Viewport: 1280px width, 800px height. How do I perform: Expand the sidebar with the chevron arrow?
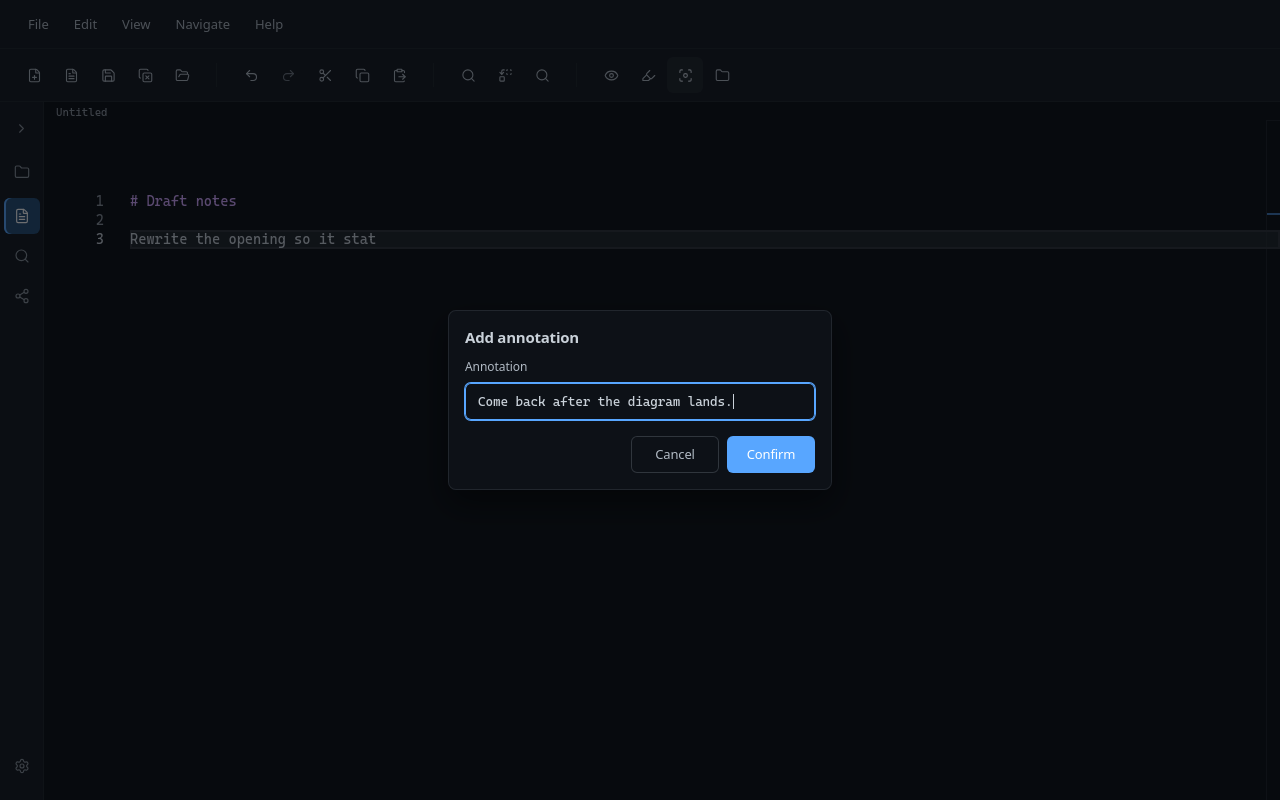point(22,128)
